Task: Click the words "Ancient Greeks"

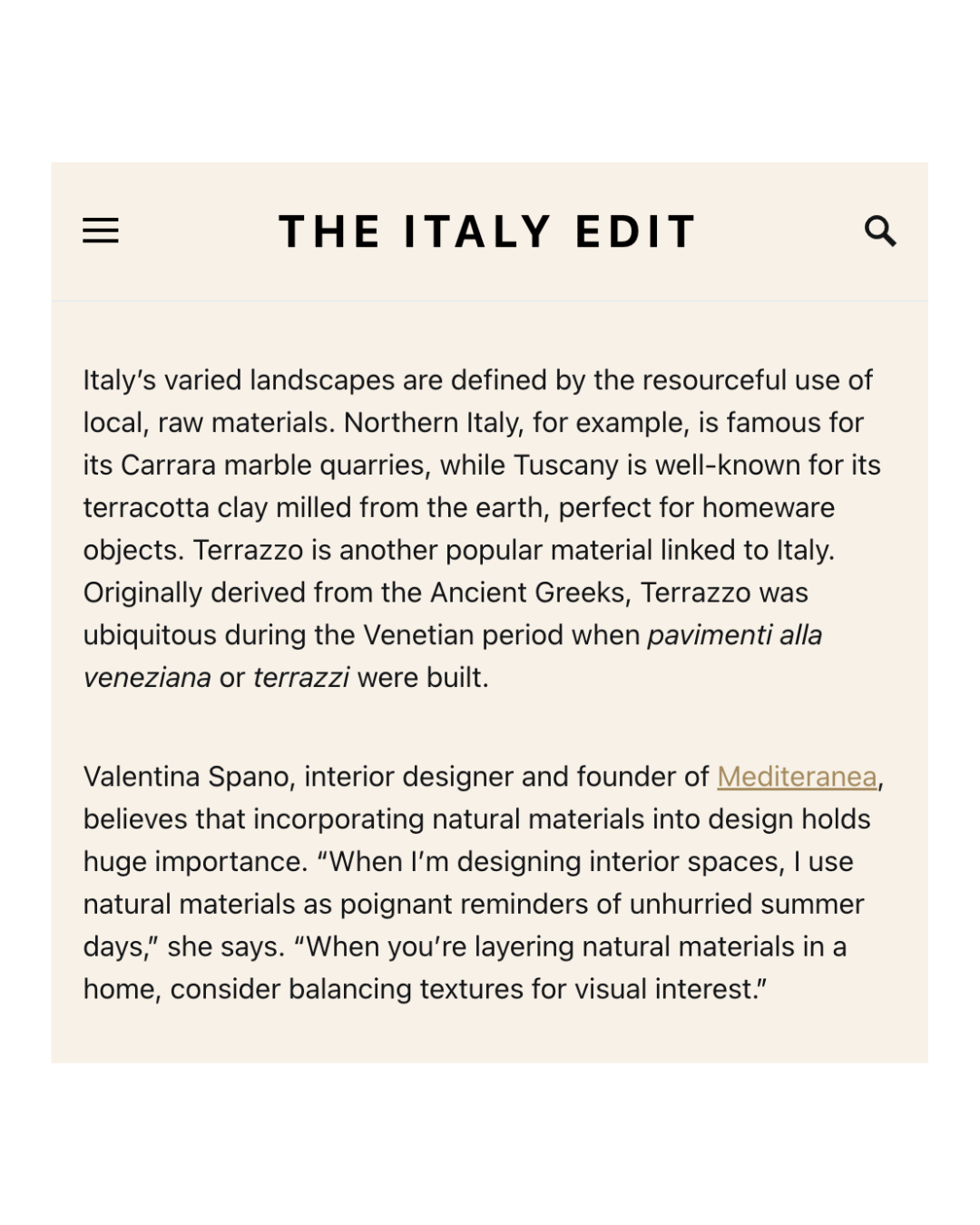Action: pyautogui.click(x=528, y=593)
